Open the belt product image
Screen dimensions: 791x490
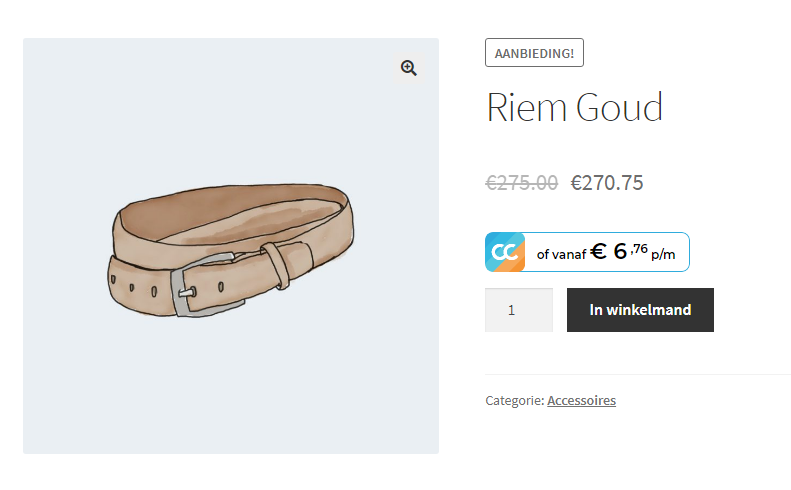pos(231,246)
